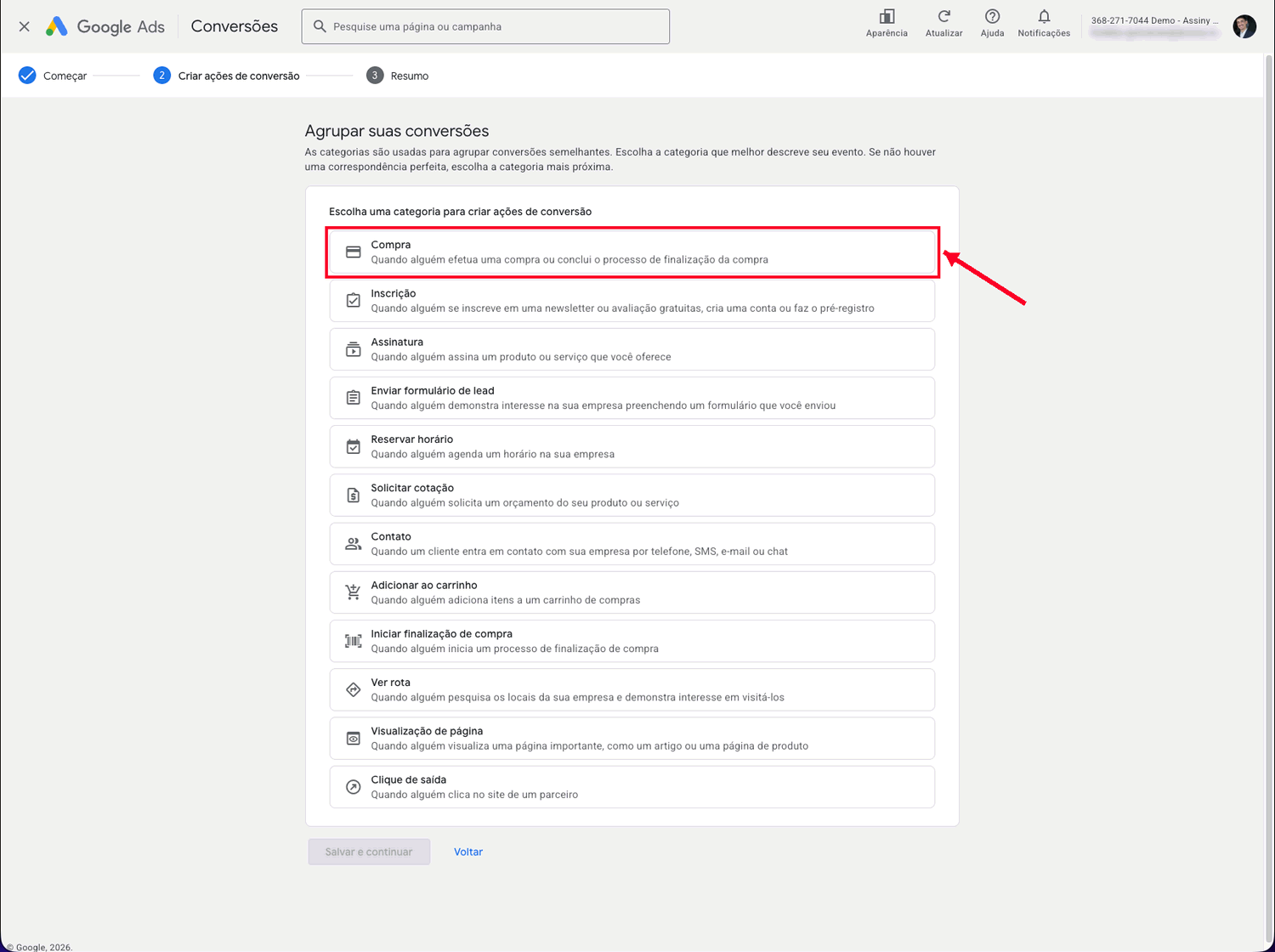Viewport: 1275px width, 952px height.
Task: Choose the Inscrição category title
Action: [x=394, y=293]
